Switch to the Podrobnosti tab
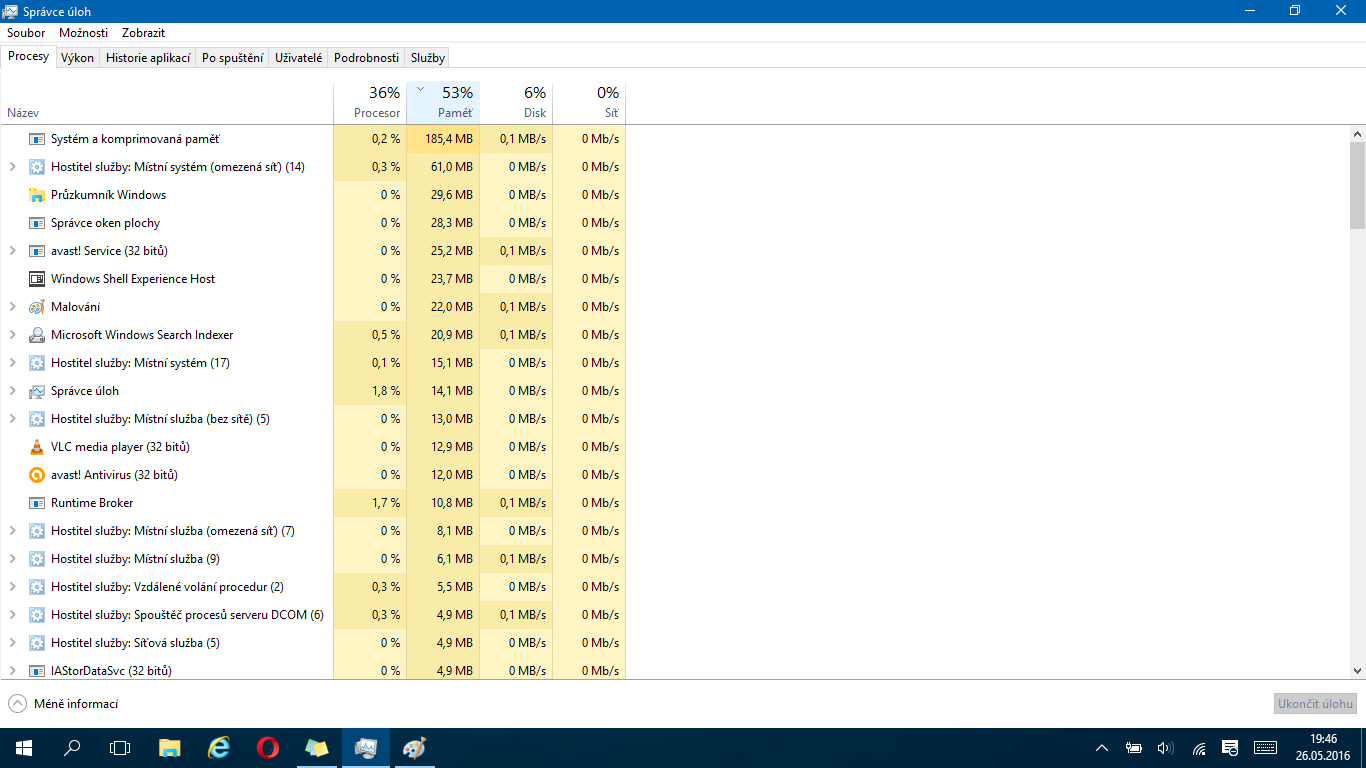This screenshot has width=1366, height=768. point(367,58)
